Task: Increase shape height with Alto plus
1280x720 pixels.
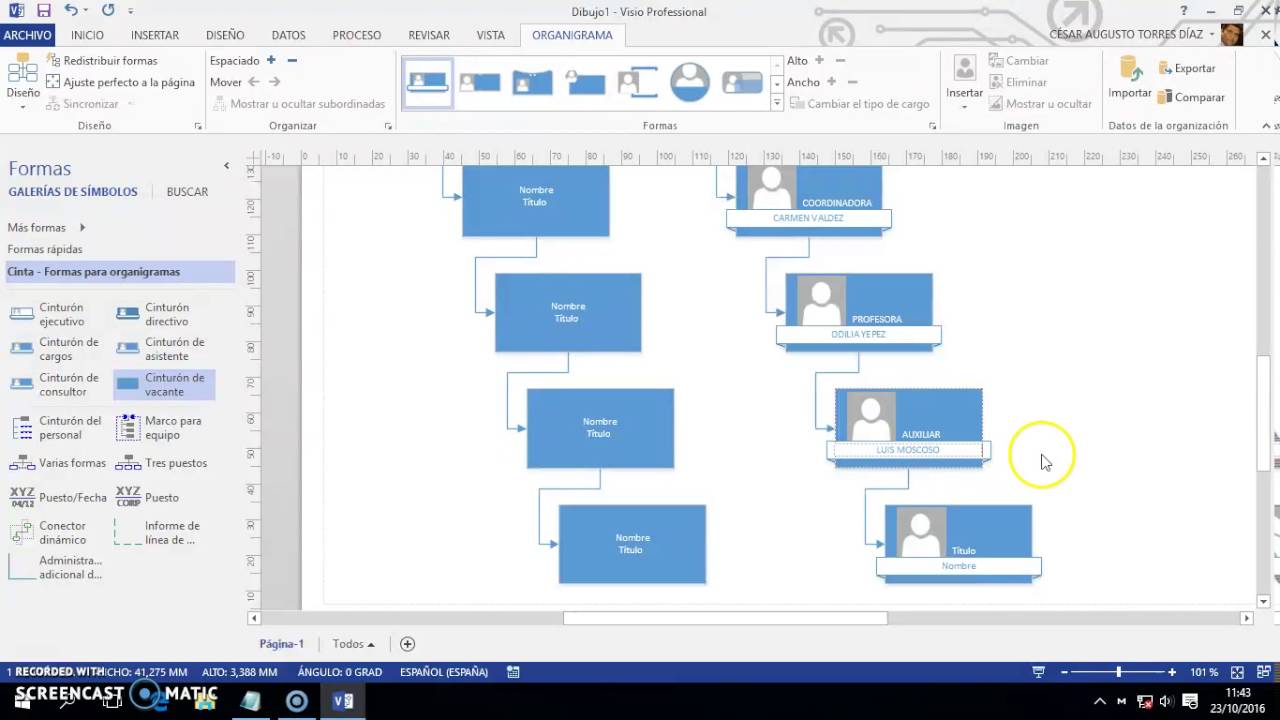Action: [819, 60]
